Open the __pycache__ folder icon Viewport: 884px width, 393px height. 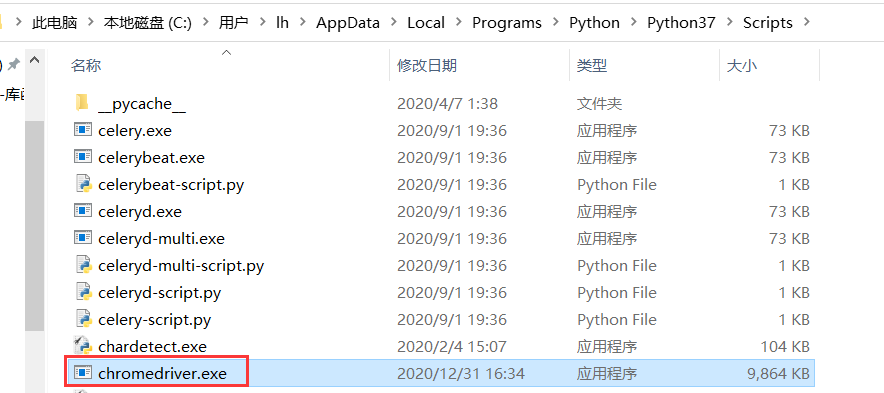(x=82, y=103)
